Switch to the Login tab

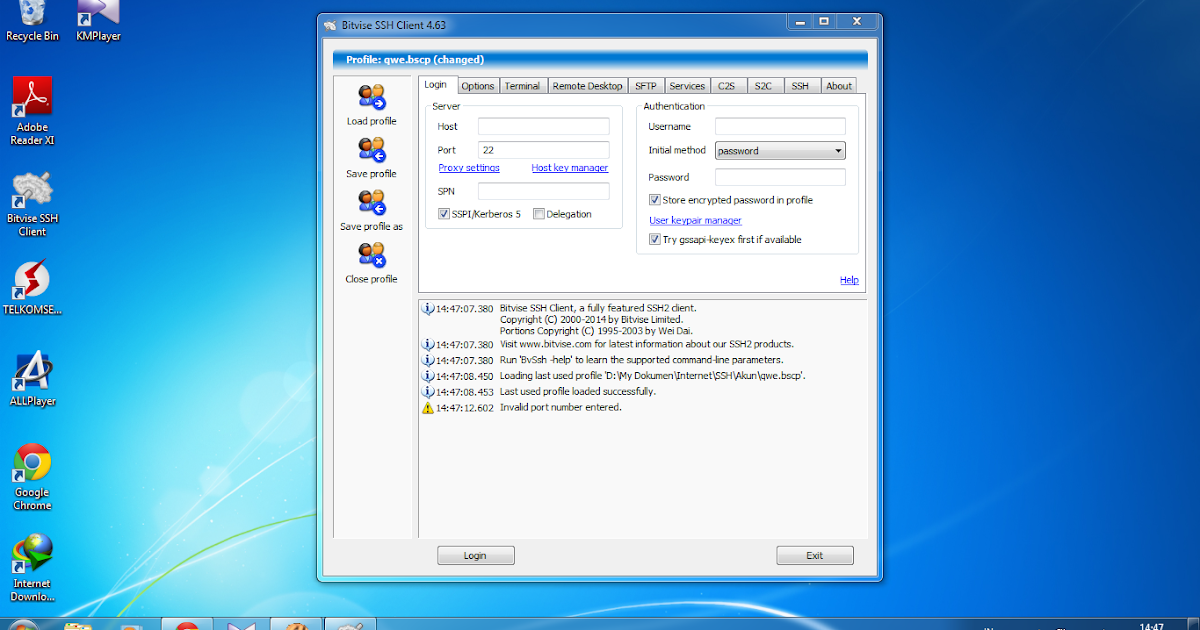435,85
